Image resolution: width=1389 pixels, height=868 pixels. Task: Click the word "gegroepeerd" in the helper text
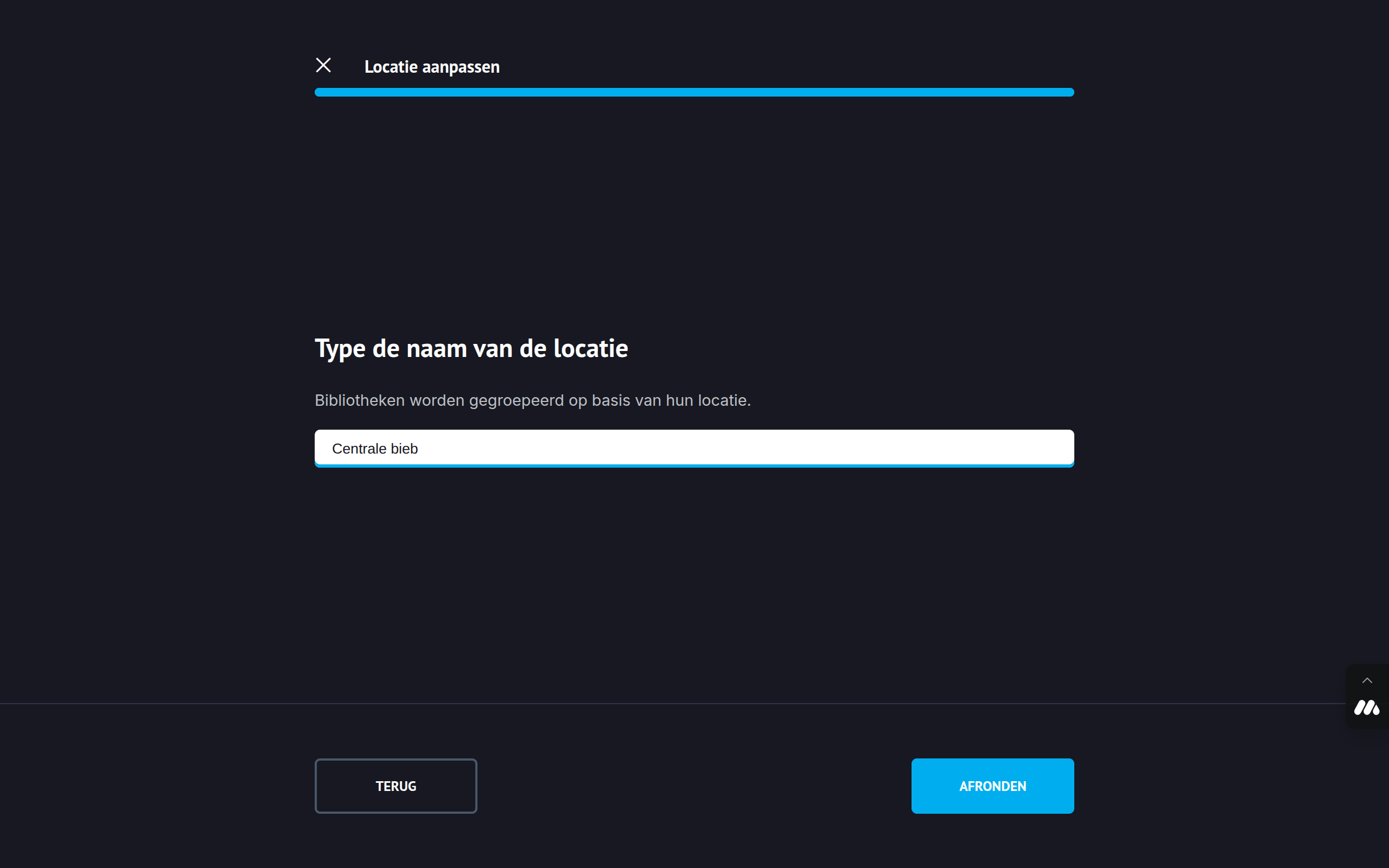pos(516,400)
